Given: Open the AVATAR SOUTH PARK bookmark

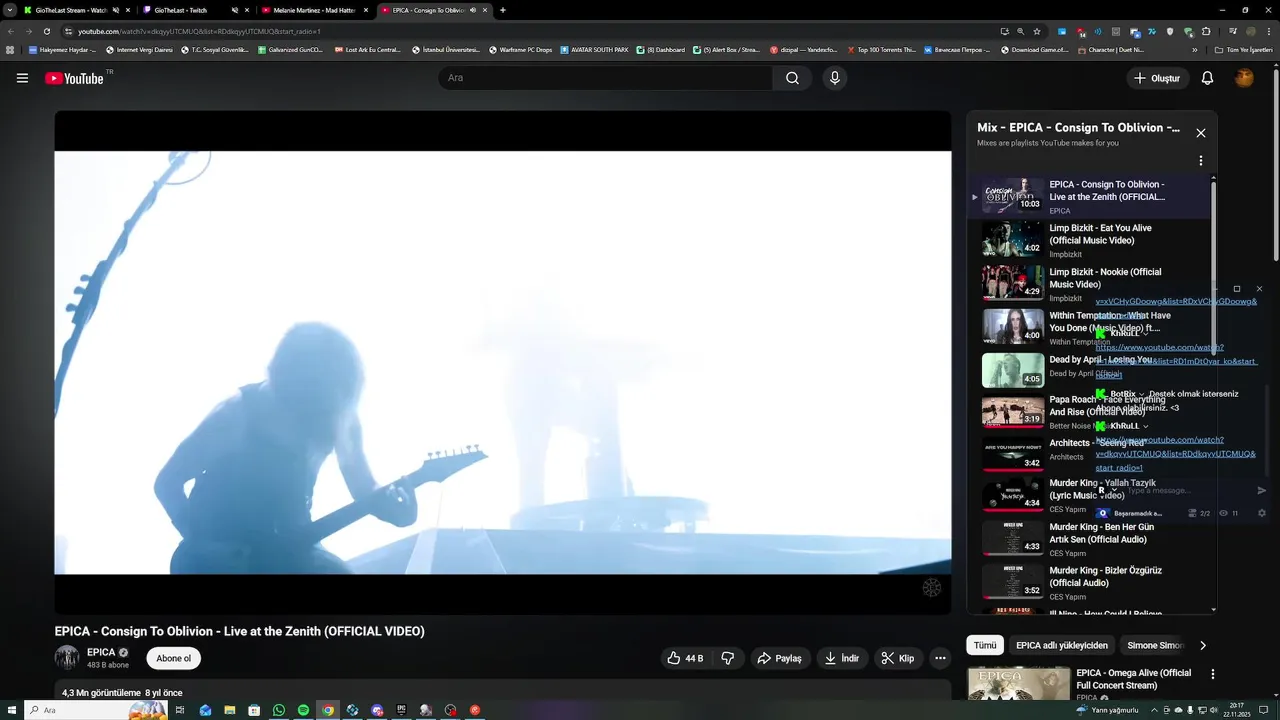Looking at the screenshot, I should click(x=594, y=49).
